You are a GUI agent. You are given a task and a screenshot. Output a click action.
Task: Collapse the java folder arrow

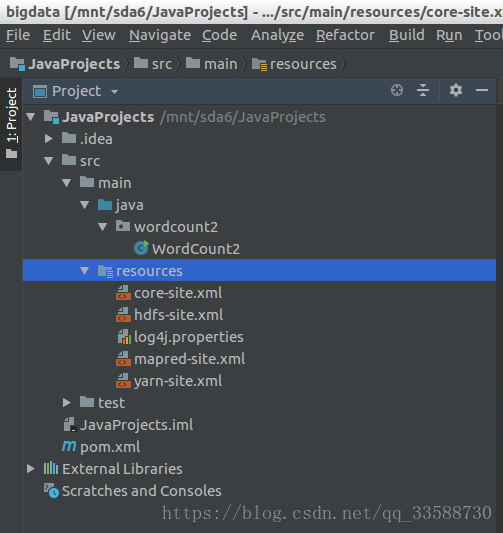[x=85, y=205]
